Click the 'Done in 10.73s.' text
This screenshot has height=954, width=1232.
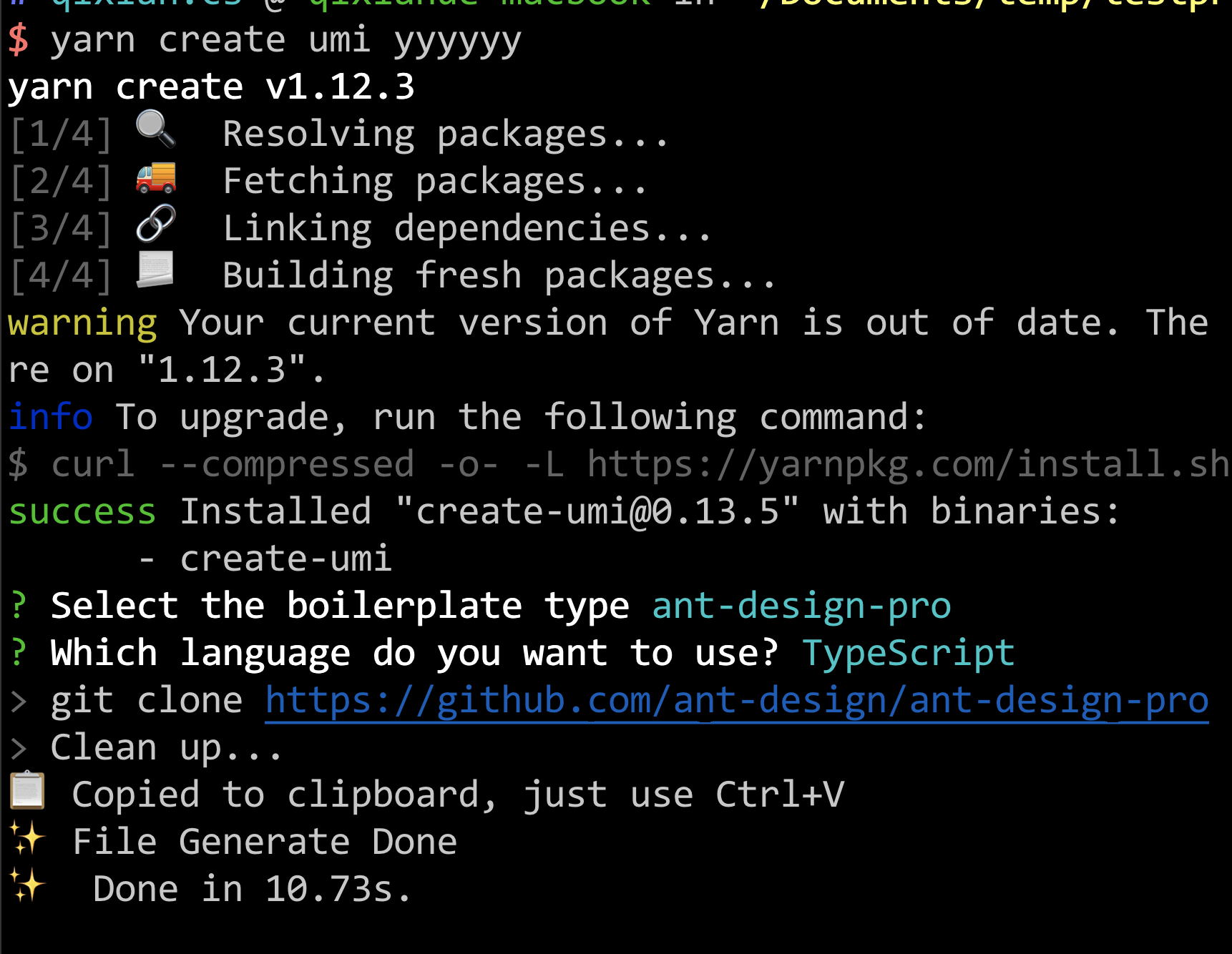(253, 889)
